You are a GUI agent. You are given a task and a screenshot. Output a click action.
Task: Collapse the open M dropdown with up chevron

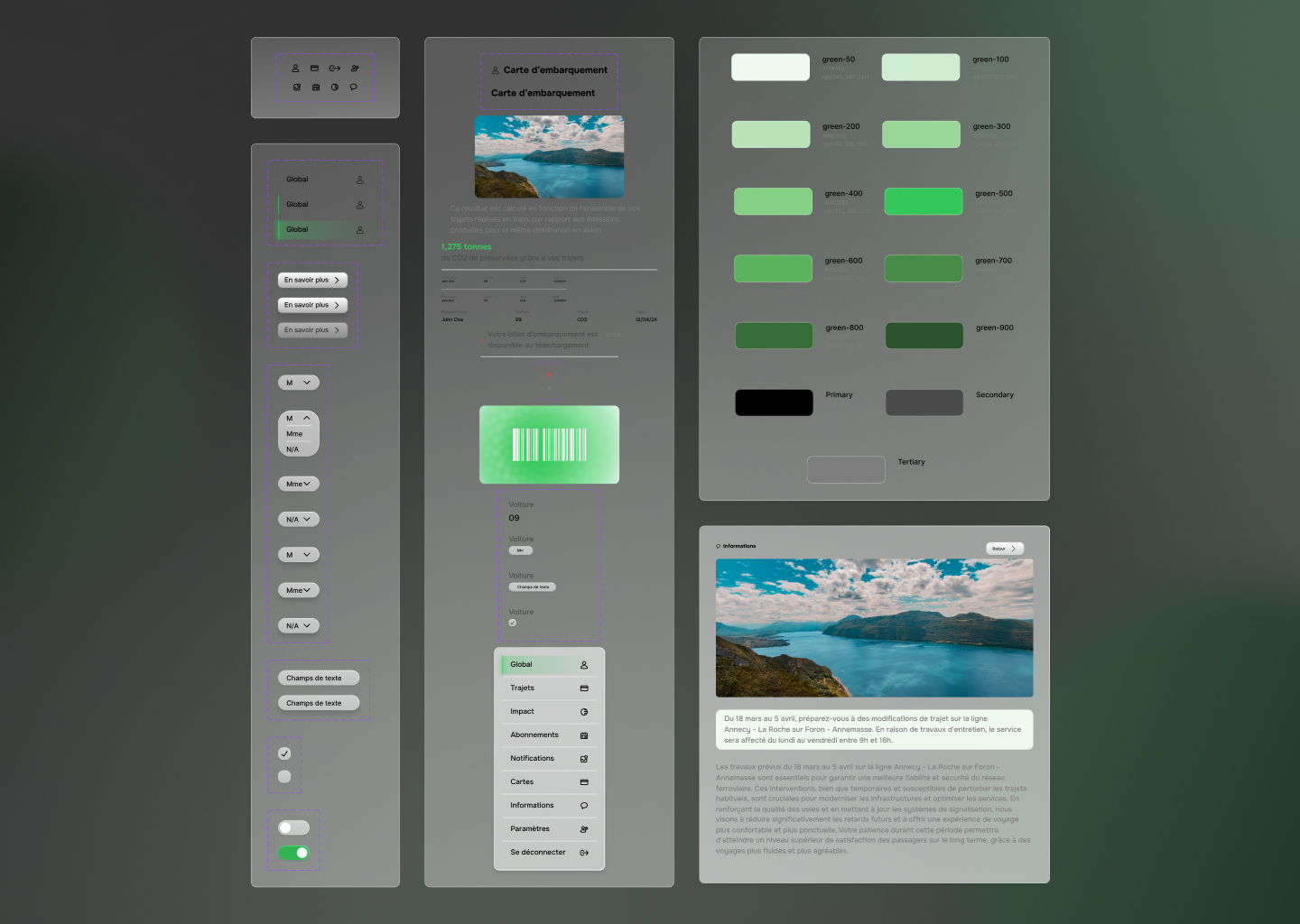pos(307,418)
